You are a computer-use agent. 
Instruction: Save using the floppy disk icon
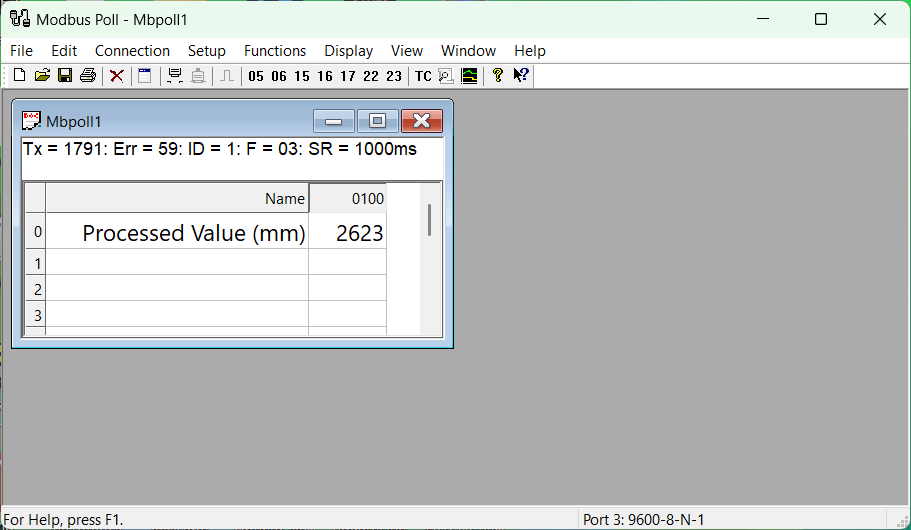coord(65,76)
